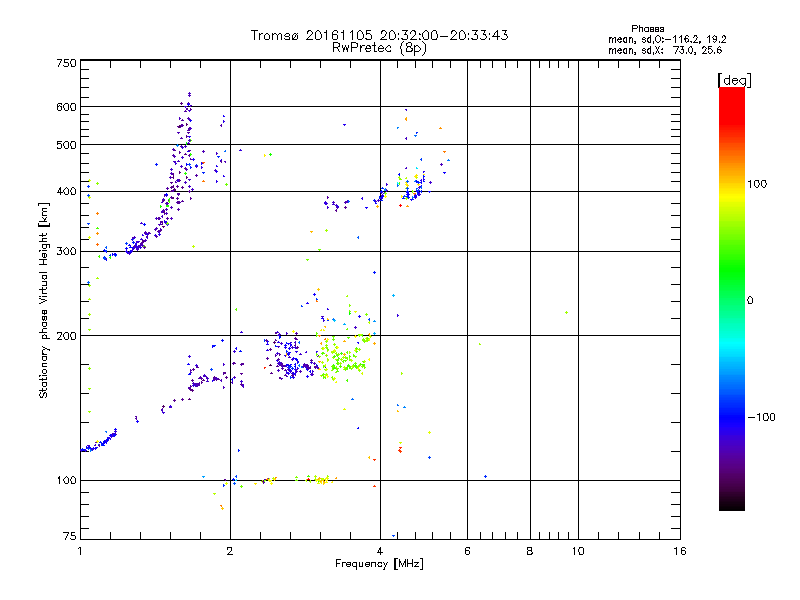Click the black bottom of the phase colorbar

point(732,503)
